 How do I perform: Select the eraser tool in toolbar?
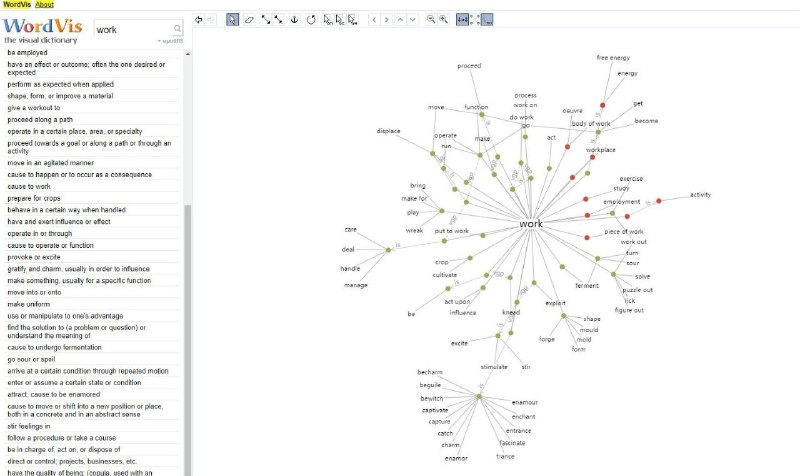[249, 18]
